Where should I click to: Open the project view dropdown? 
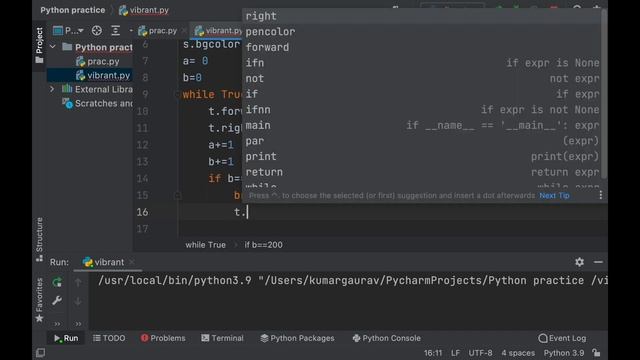tap(68, 31)
